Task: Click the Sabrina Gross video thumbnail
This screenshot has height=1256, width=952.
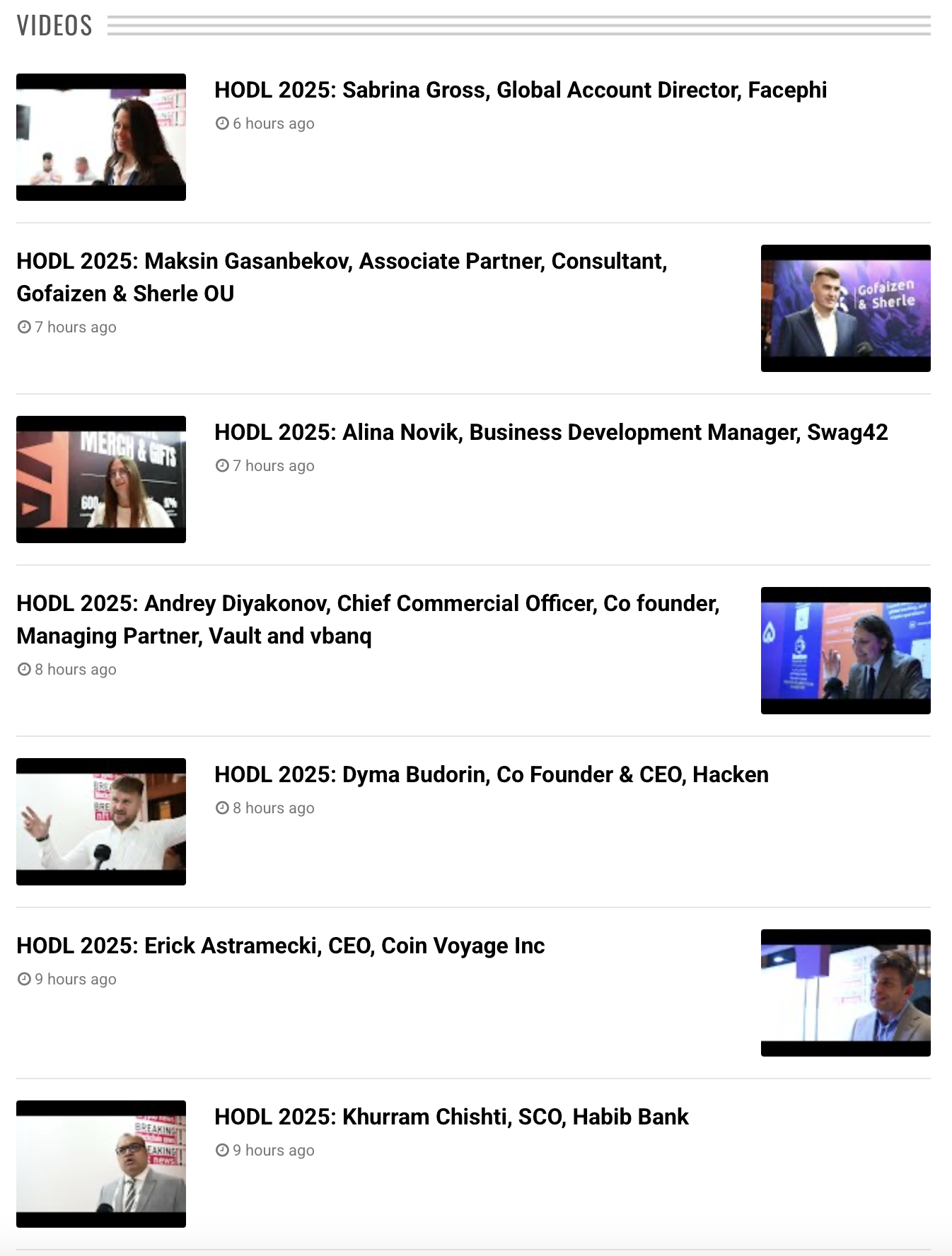Action: (101, 137)
